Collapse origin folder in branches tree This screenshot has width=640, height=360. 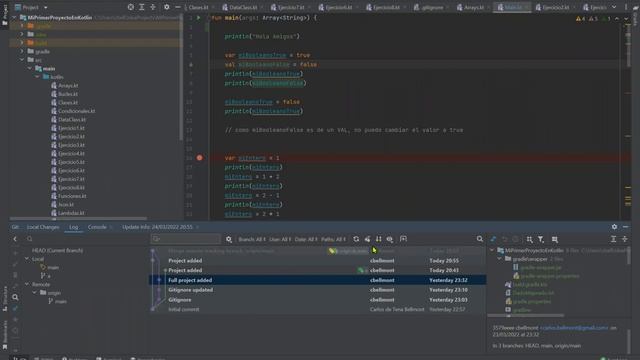35,293
